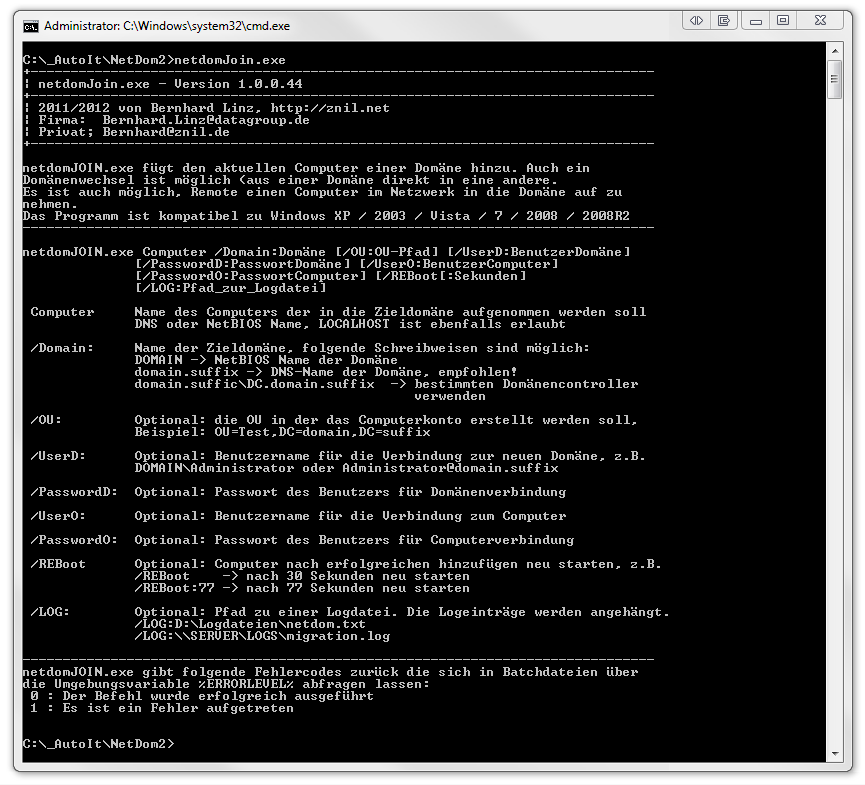
Task: Minimize the command prompt window
Action: pyautogui.click(x=757, y=20)
